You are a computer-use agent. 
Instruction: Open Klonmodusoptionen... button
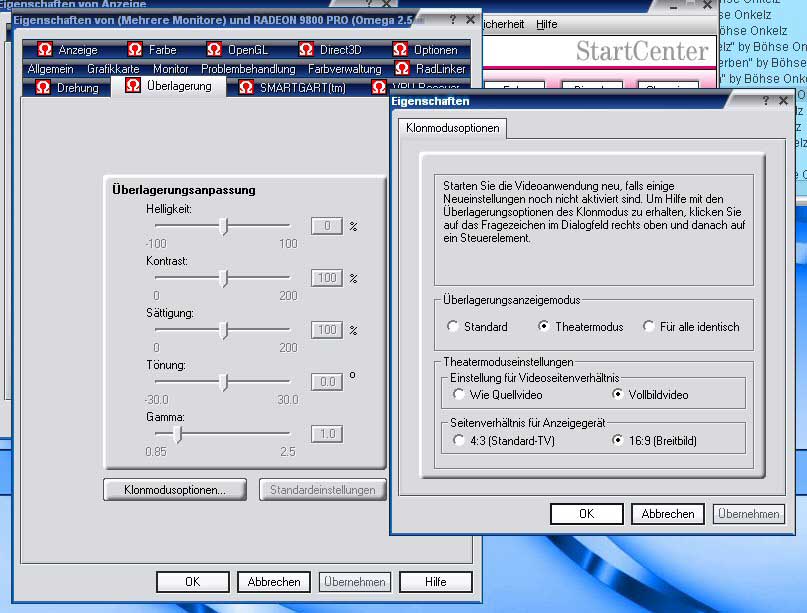(175, 489)
